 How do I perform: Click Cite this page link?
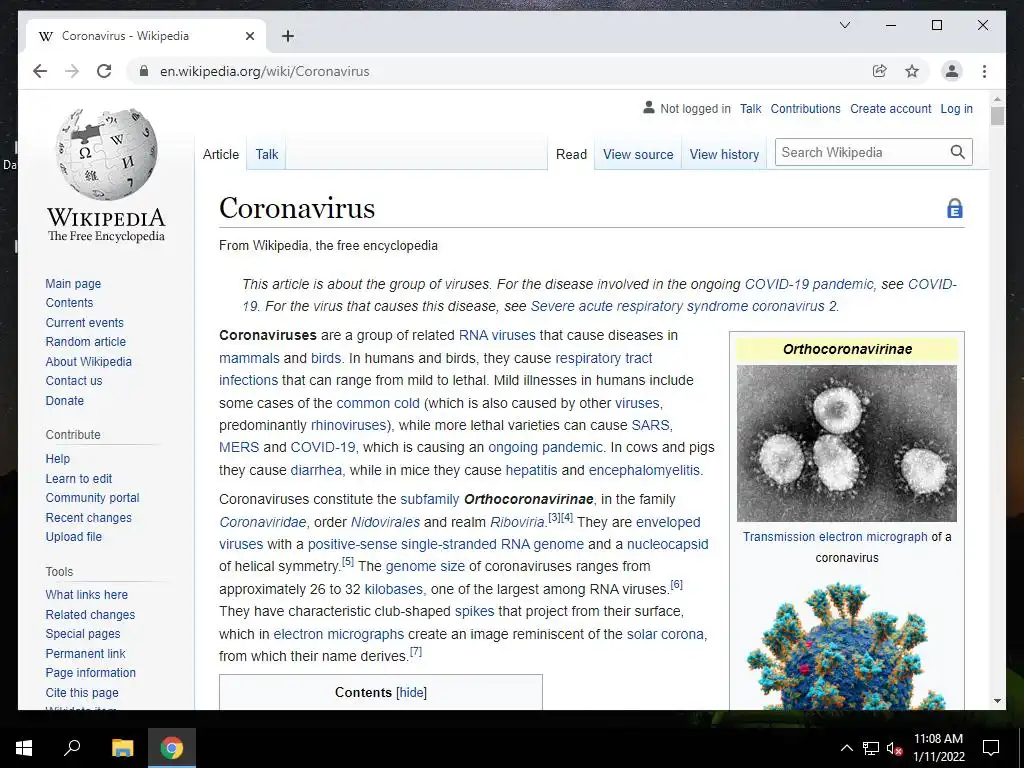pyautogui.click(x=82, y=692)
